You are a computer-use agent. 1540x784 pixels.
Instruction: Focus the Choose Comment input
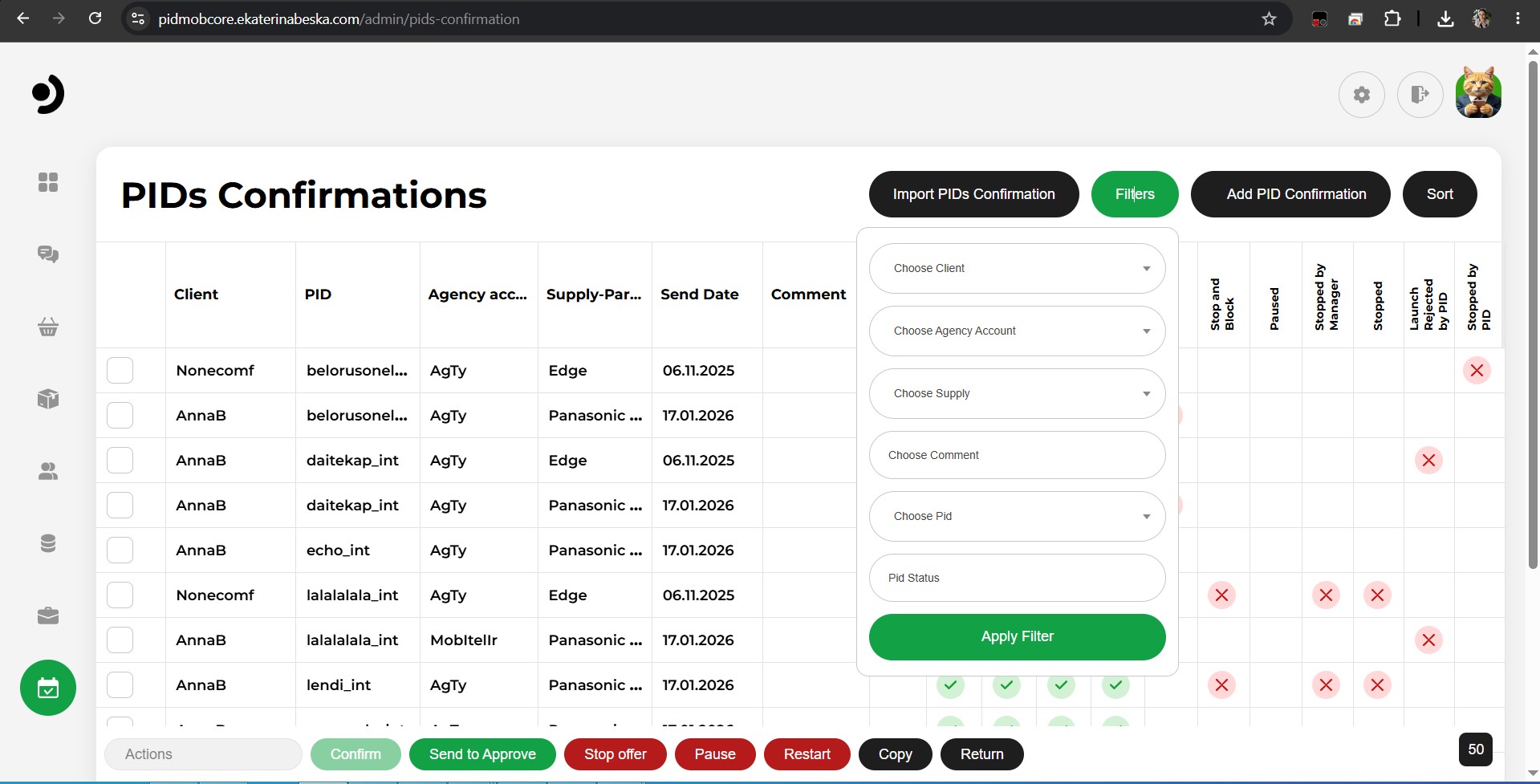(1017, 455)
